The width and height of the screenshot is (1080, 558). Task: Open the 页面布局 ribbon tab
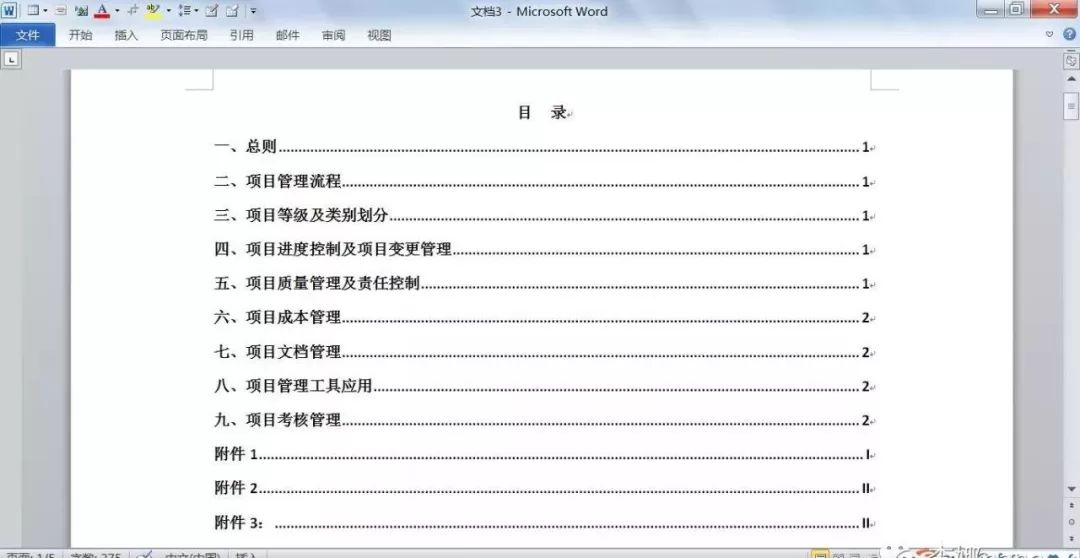point(184,35)
